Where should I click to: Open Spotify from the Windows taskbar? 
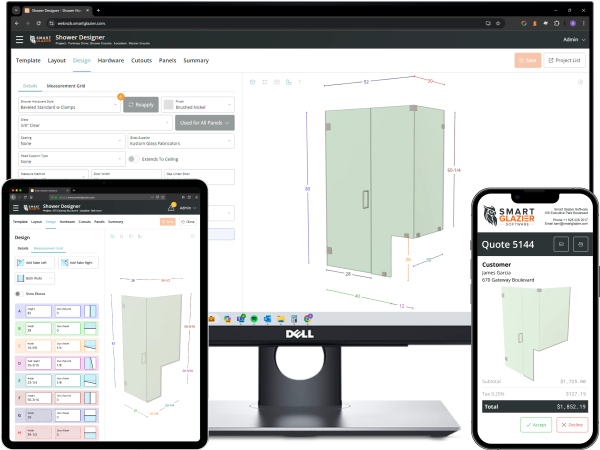[254, 319]
